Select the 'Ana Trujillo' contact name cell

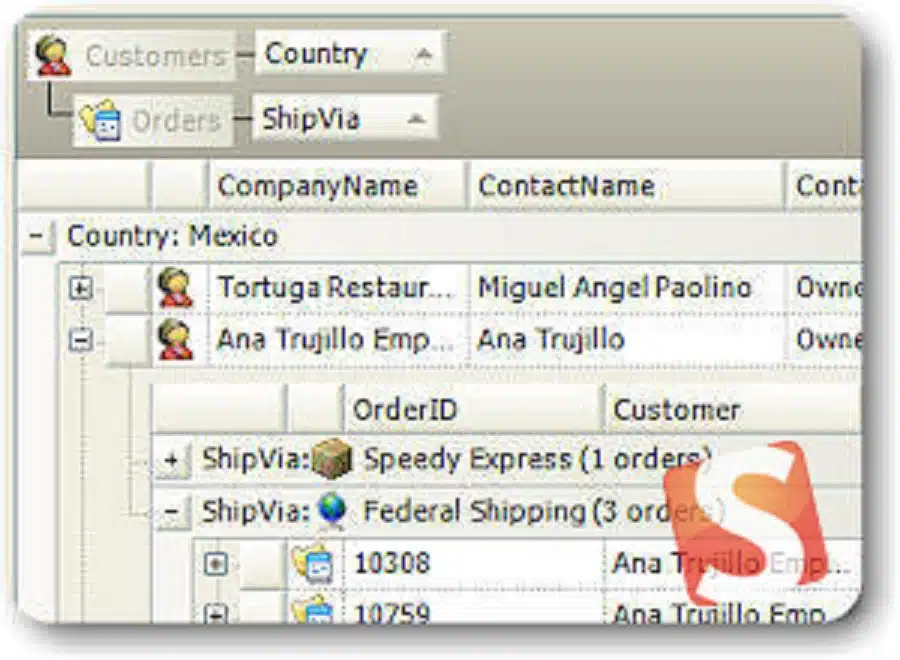click(x=626, y=340)
